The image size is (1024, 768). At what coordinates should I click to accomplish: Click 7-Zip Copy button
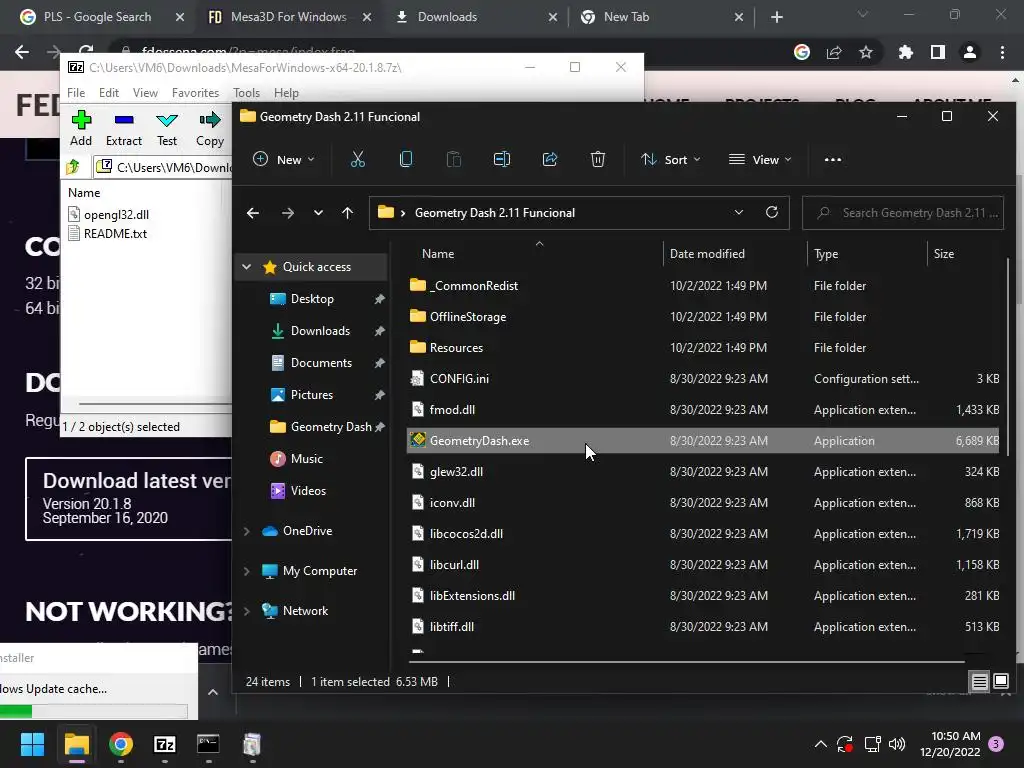210,129
